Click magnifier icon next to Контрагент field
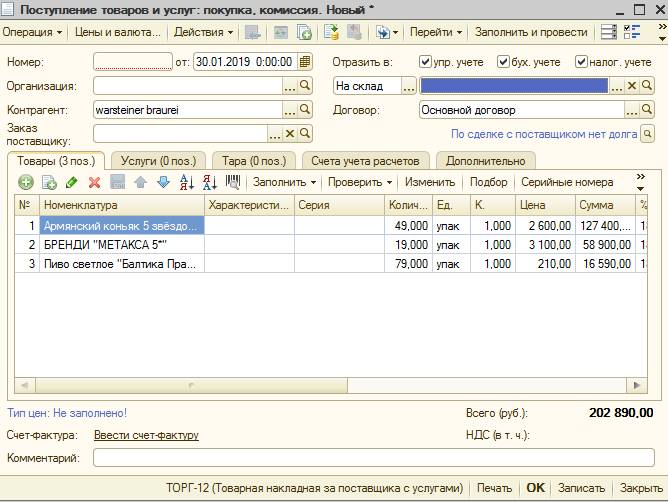Screen dimensions: 668x502 click(x=305, y=110)
